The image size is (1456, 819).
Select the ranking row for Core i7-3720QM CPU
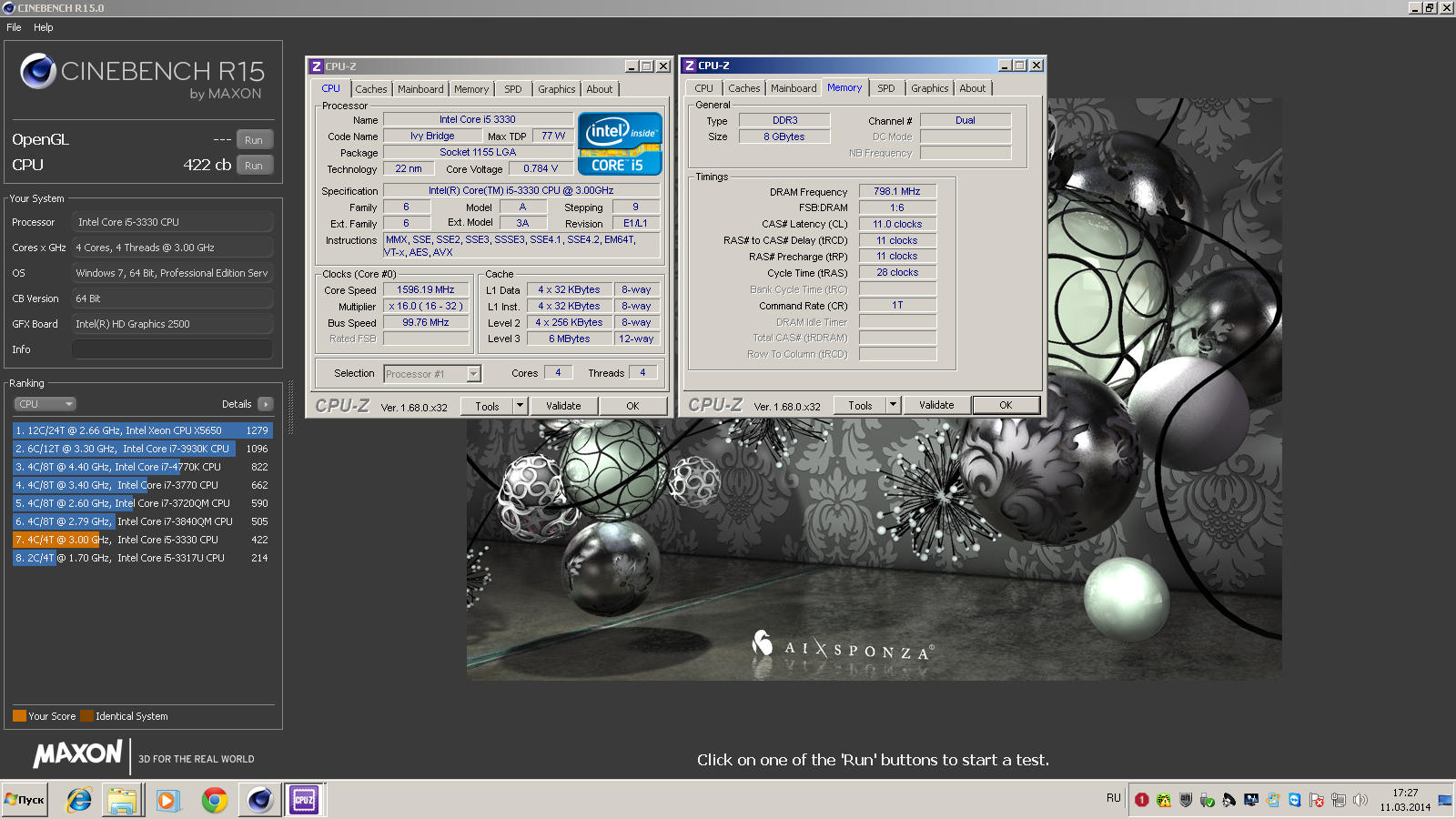point(142,503)
